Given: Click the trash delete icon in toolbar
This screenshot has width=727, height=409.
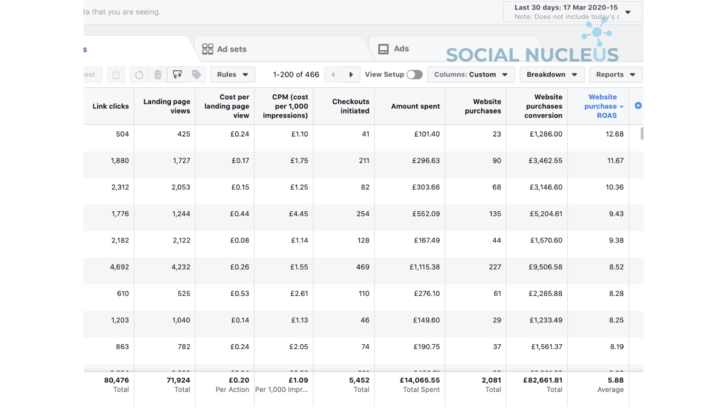Looking at the screenshot, I should pyautogui.click(x=157, y=75).
